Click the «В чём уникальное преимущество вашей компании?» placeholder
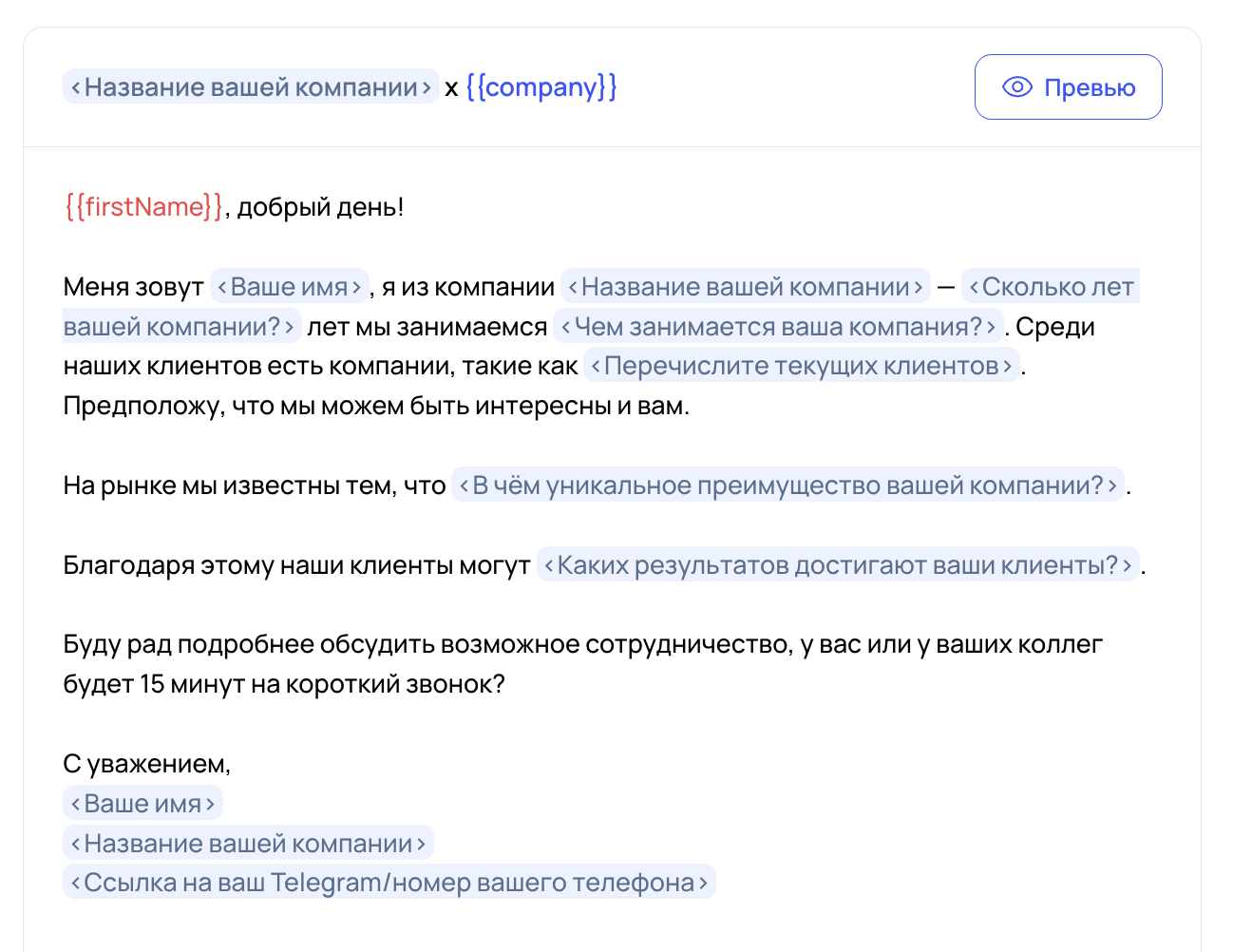The width and height of the screenshot is (1233, 952). [x=787, y=486]
